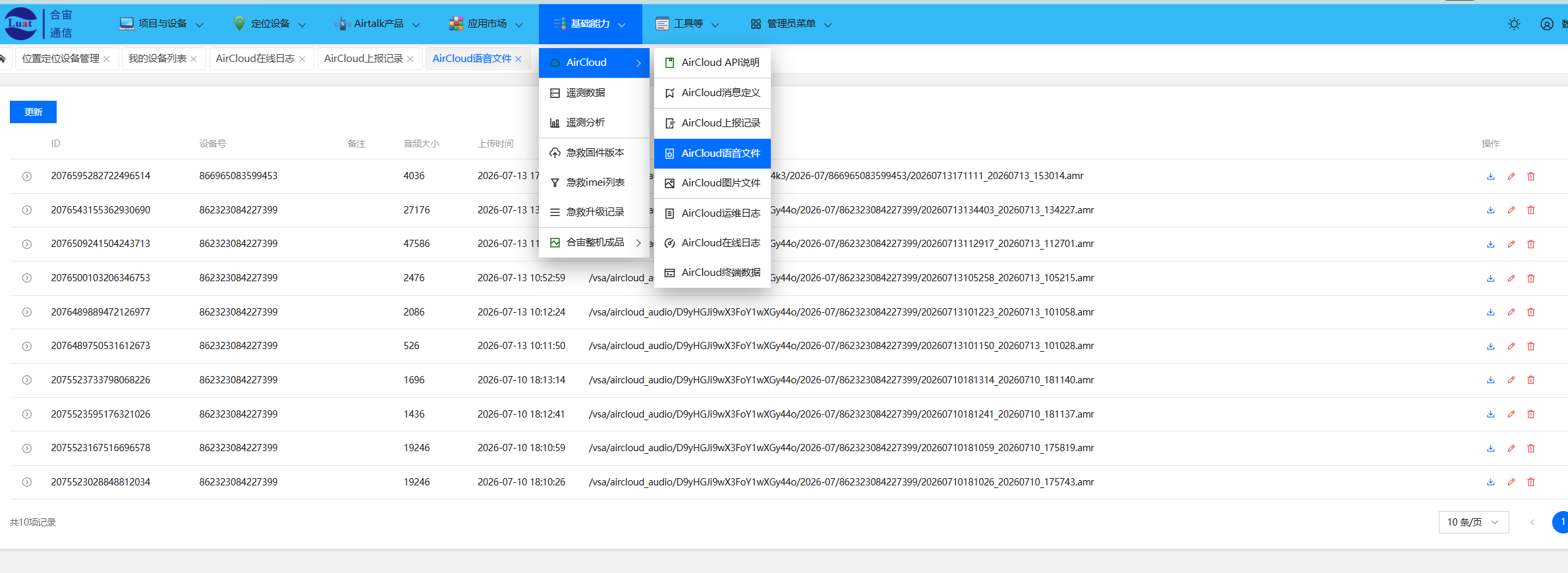The width and height of the screenshot is (1568, 573).
Task: Download the audio file with ID 2076543155362930690
Action: (x=1490, y=210)
